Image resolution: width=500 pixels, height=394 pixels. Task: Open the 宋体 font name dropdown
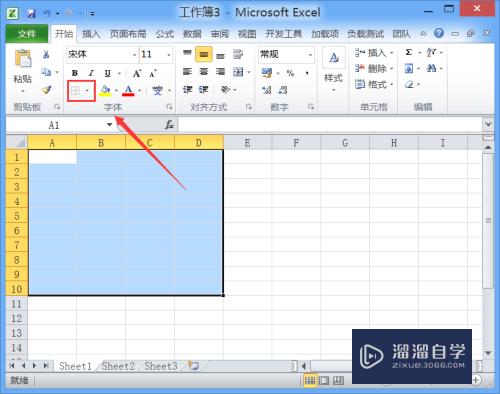[134, 55]
